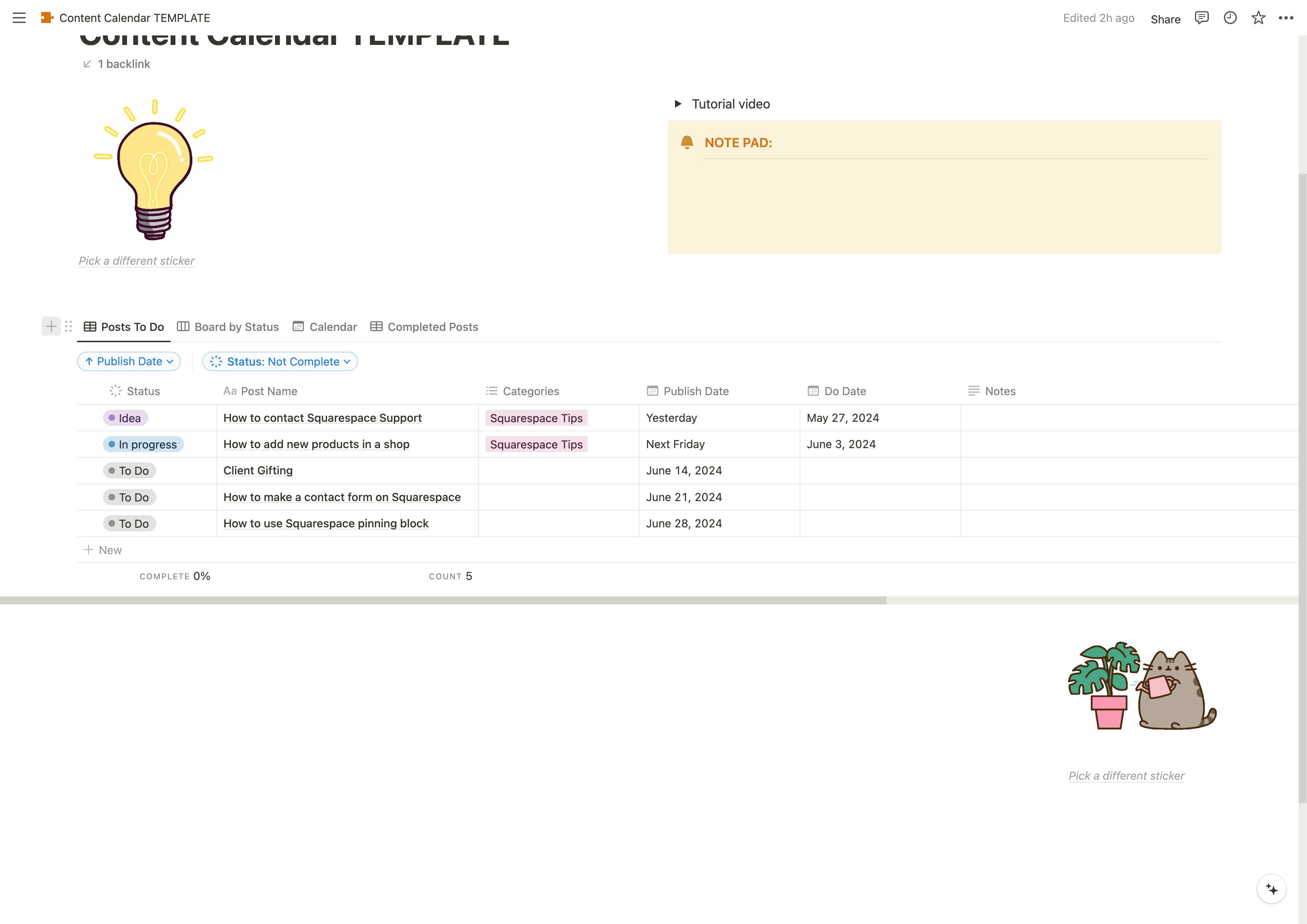This screenshot has width=1307, height=924.
Task: Open the sidebar hamburger menu
Action: point(19,18)
